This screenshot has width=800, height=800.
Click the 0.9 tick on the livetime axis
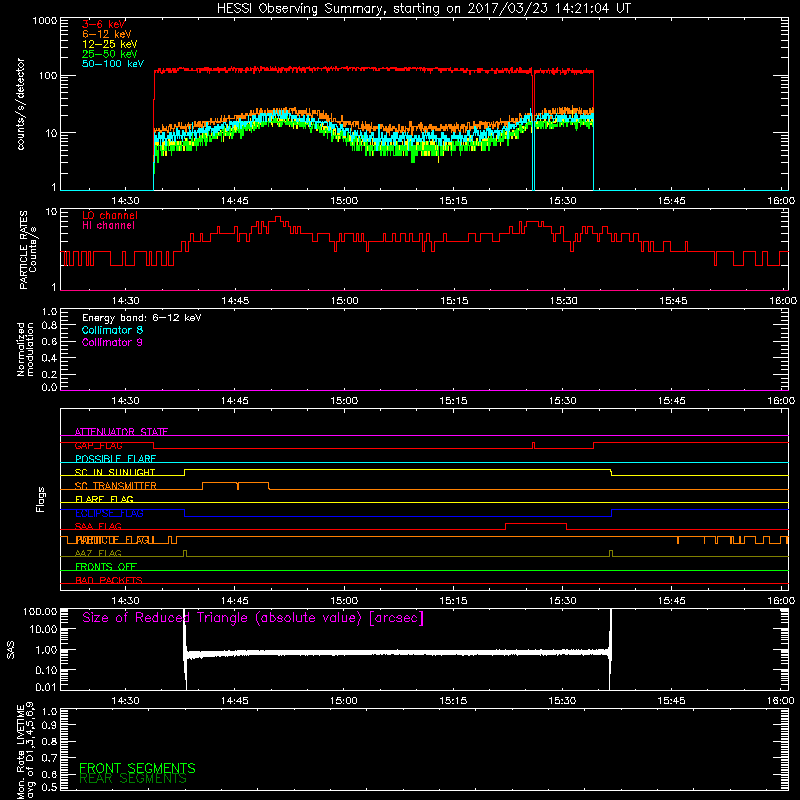point(49,725)
